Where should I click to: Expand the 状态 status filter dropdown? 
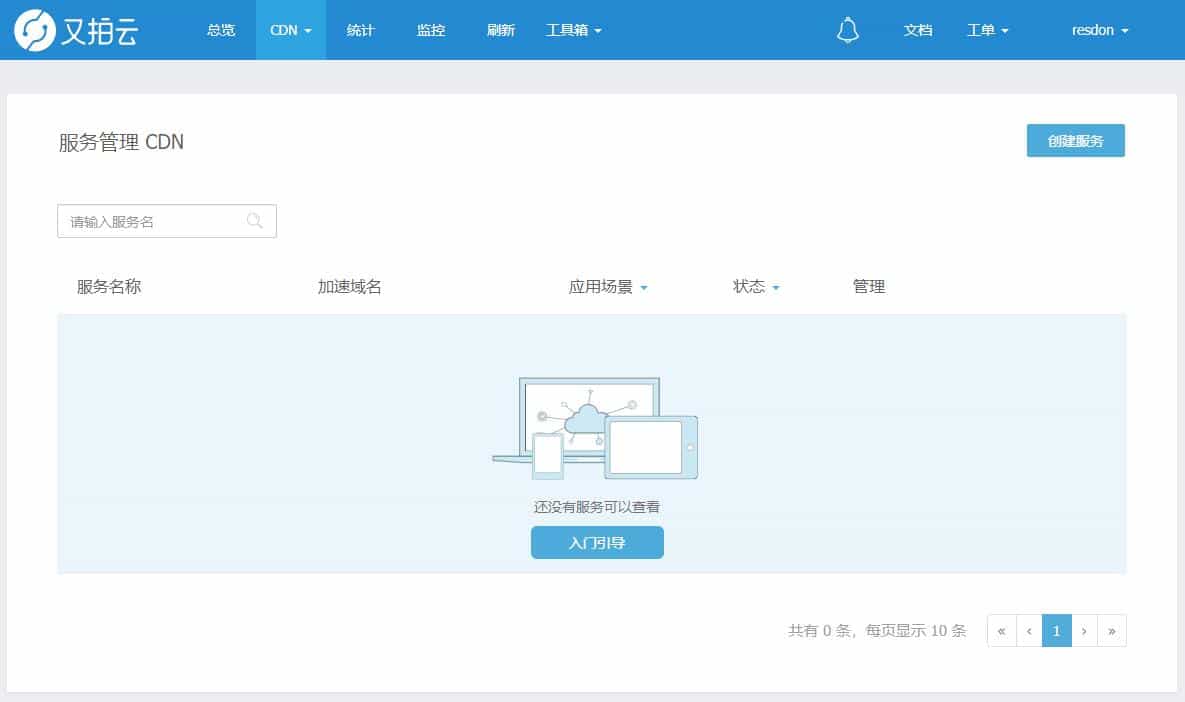coord(755,286)
